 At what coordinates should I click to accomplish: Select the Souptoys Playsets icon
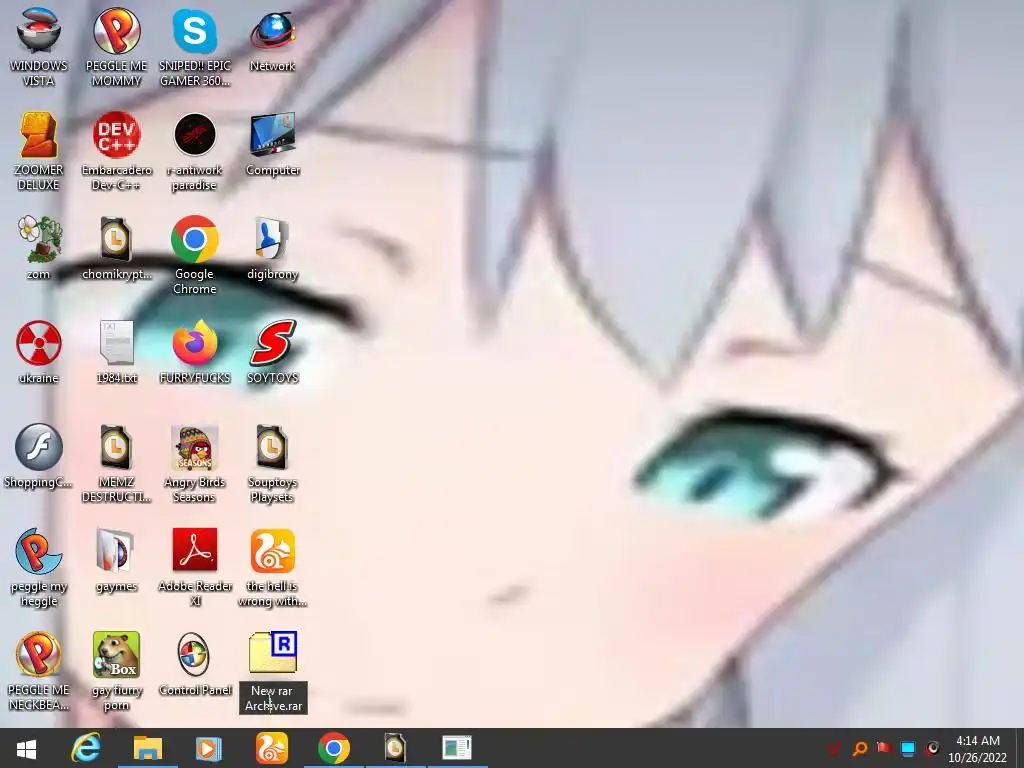[x=272, y=462]
